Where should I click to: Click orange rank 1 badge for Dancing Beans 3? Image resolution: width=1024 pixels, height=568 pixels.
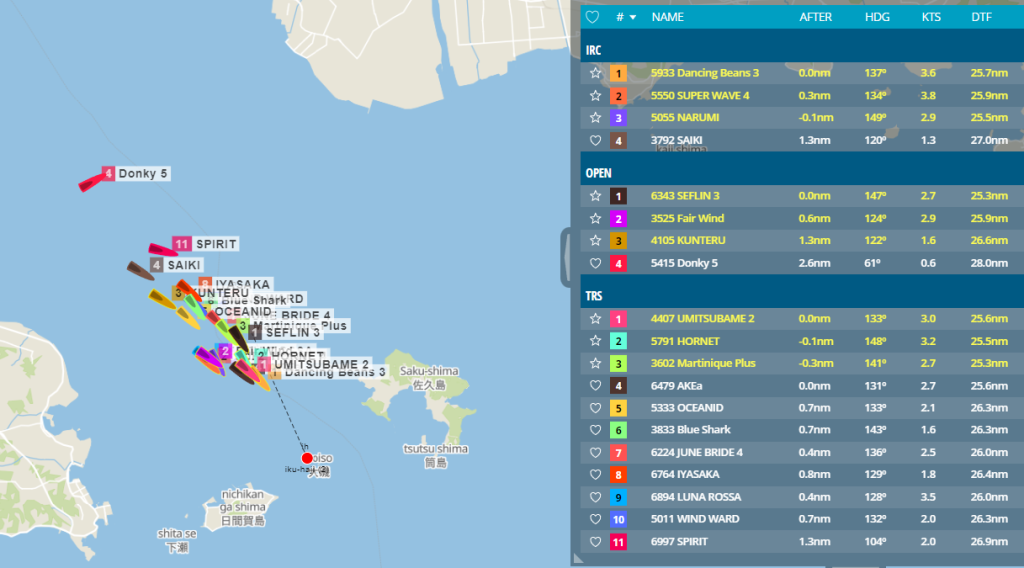pos(618,73)
